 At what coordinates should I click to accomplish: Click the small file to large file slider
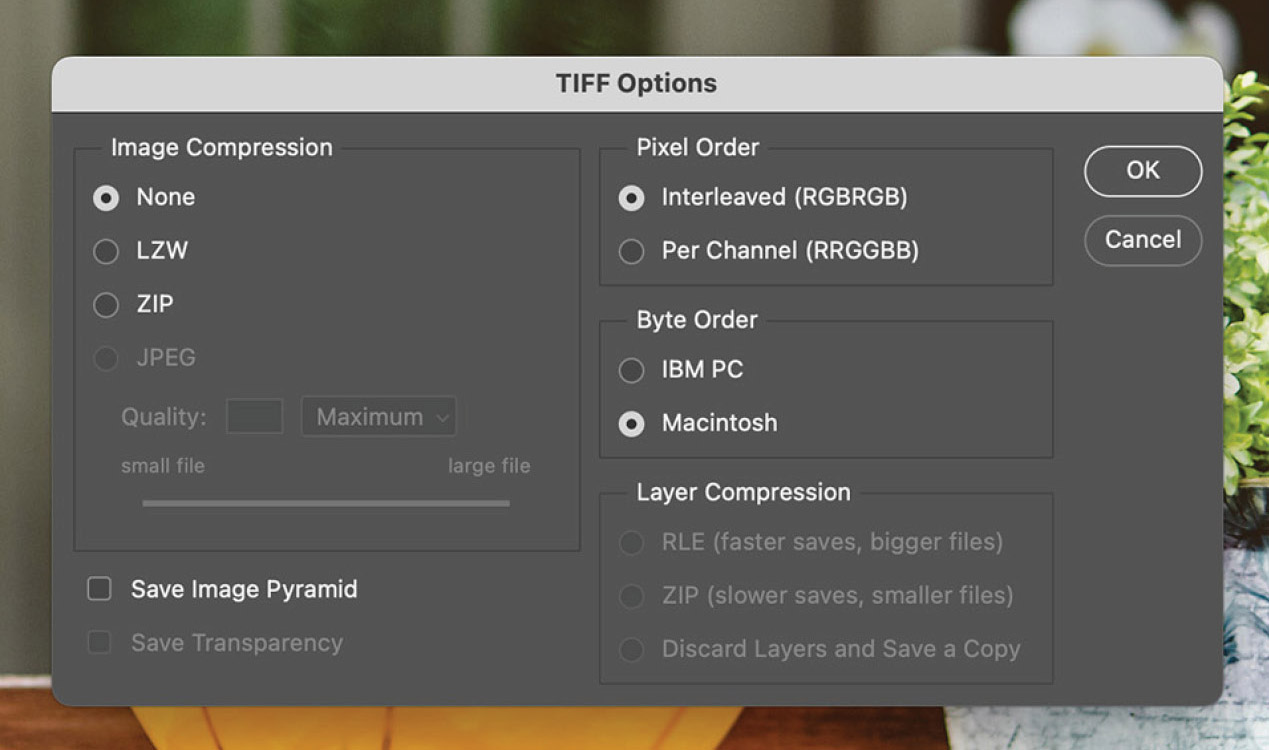pos(326,503)
